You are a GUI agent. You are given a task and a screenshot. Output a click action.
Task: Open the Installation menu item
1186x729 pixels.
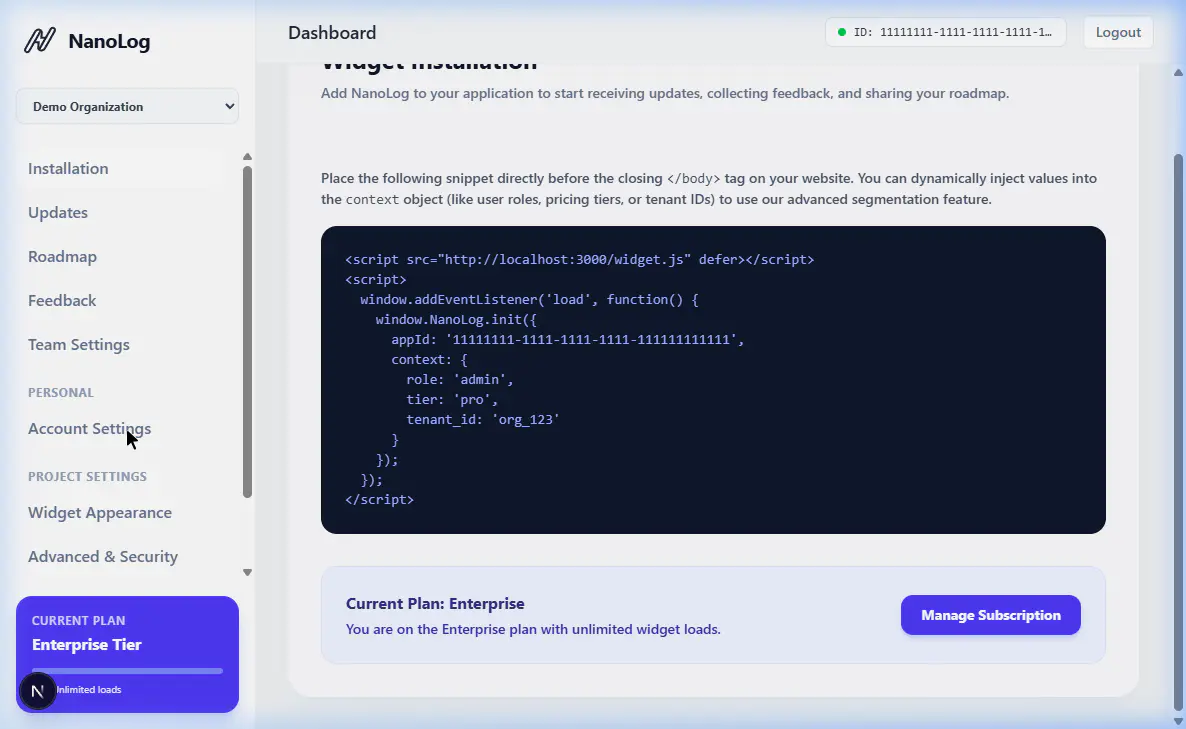point(68,169)
